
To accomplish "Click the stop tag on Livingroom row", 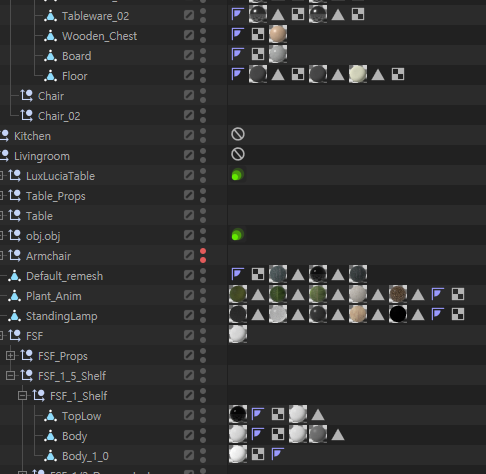I will tap(238, 154).
